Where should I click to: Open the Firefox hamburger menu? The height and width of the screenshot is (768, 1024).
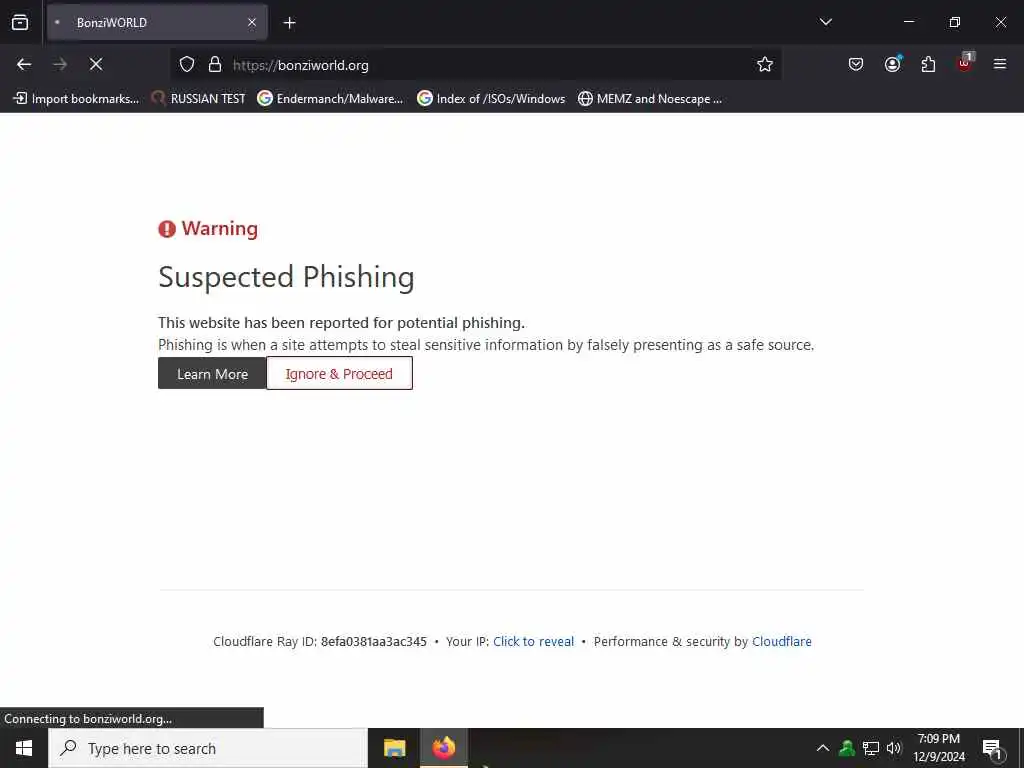coord(1000,64)
